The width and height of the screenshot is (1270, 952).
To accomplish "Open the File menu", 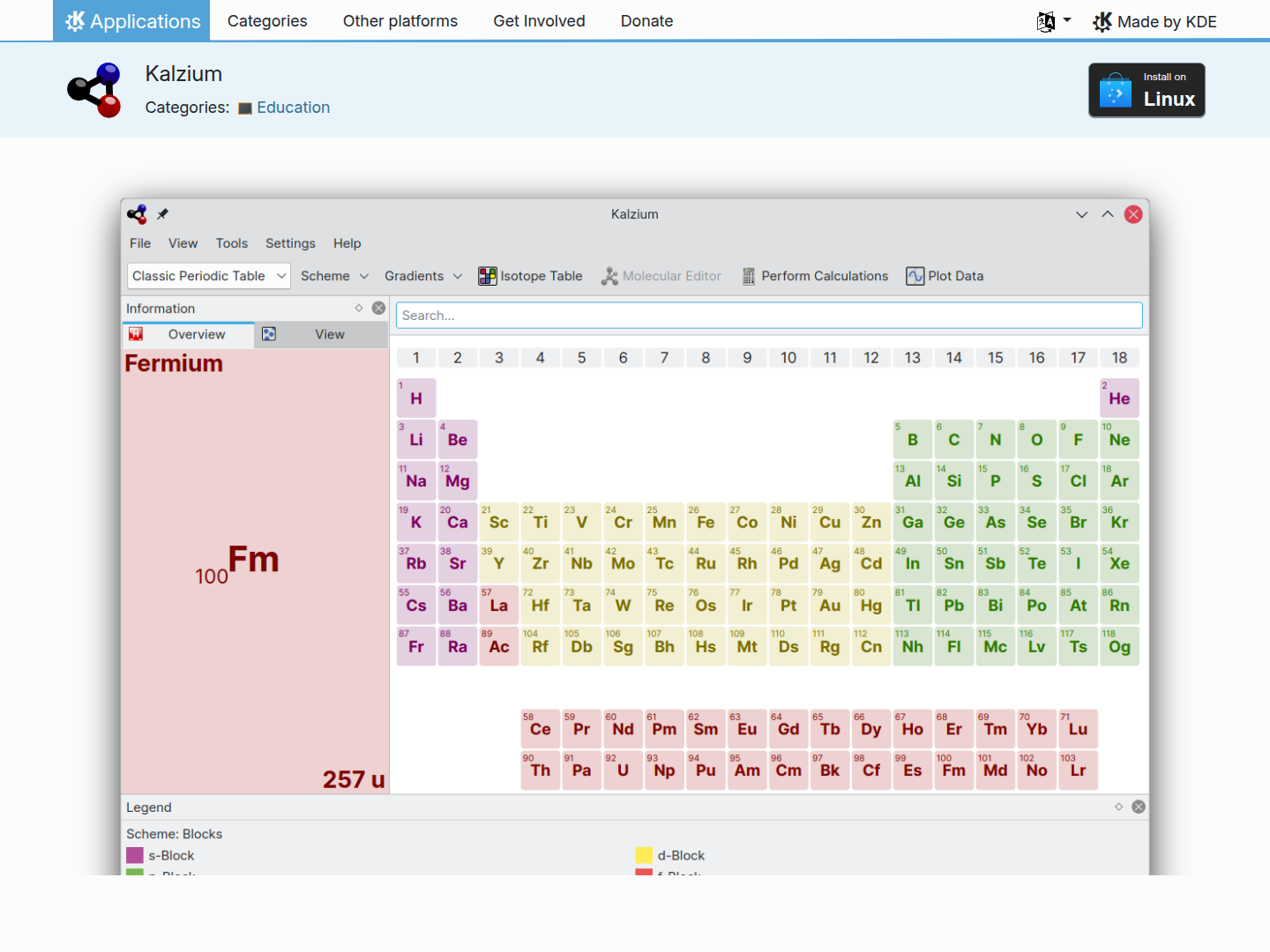I will [140, 243].
